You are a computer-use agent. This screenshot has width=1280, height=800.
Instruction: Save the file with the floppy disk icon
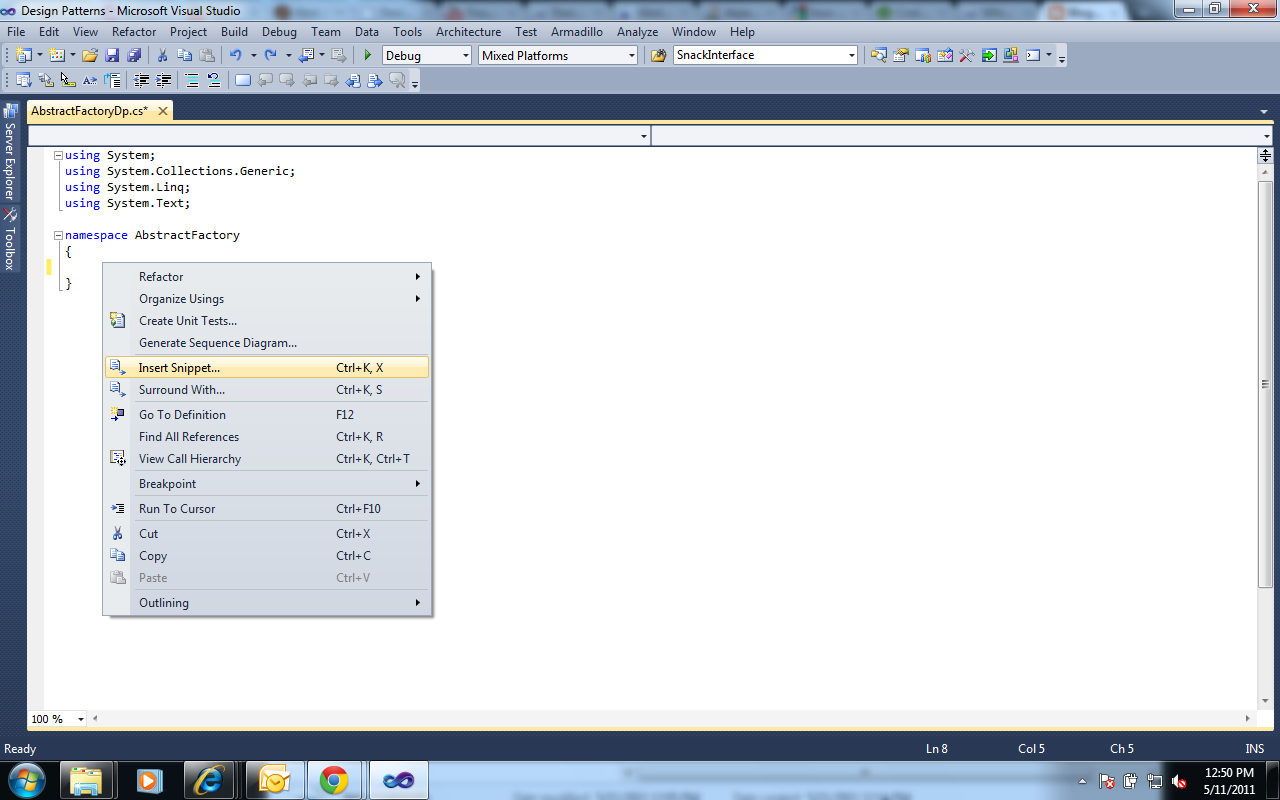pos(112,55)
